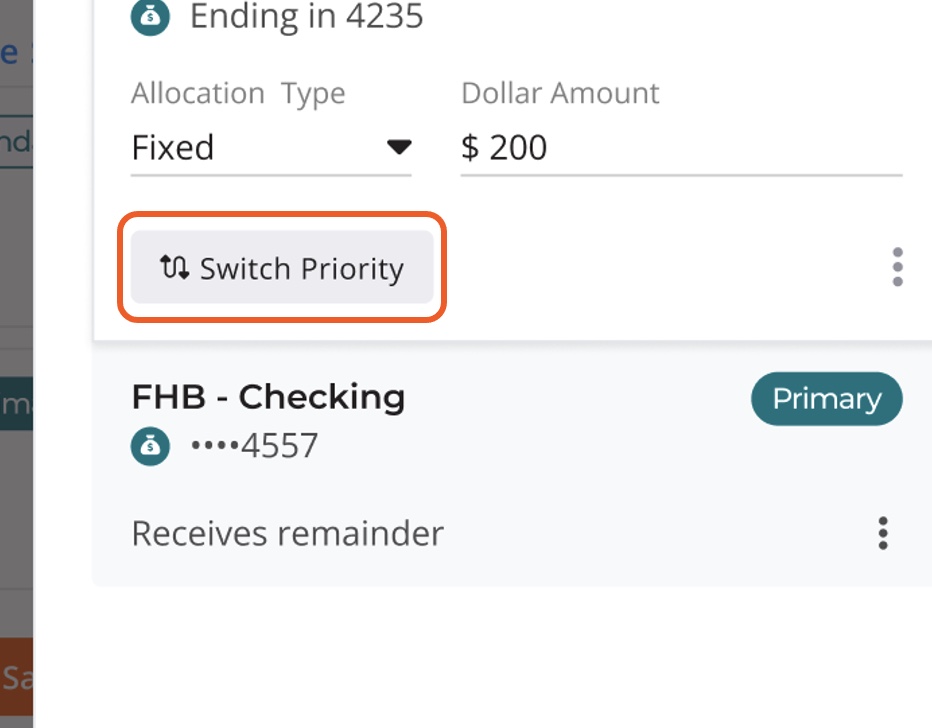
Task: Click the dark teal tab behind the panel at left
Action: pos(17,404)
